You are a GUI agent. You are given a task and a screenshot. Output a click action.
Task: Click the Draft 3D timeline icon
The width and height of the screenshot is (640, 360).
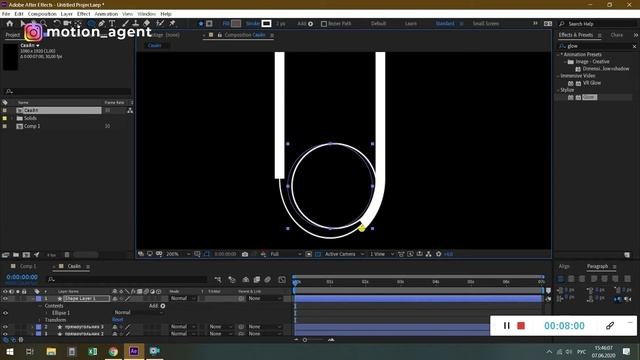click(x=232, y=280)
